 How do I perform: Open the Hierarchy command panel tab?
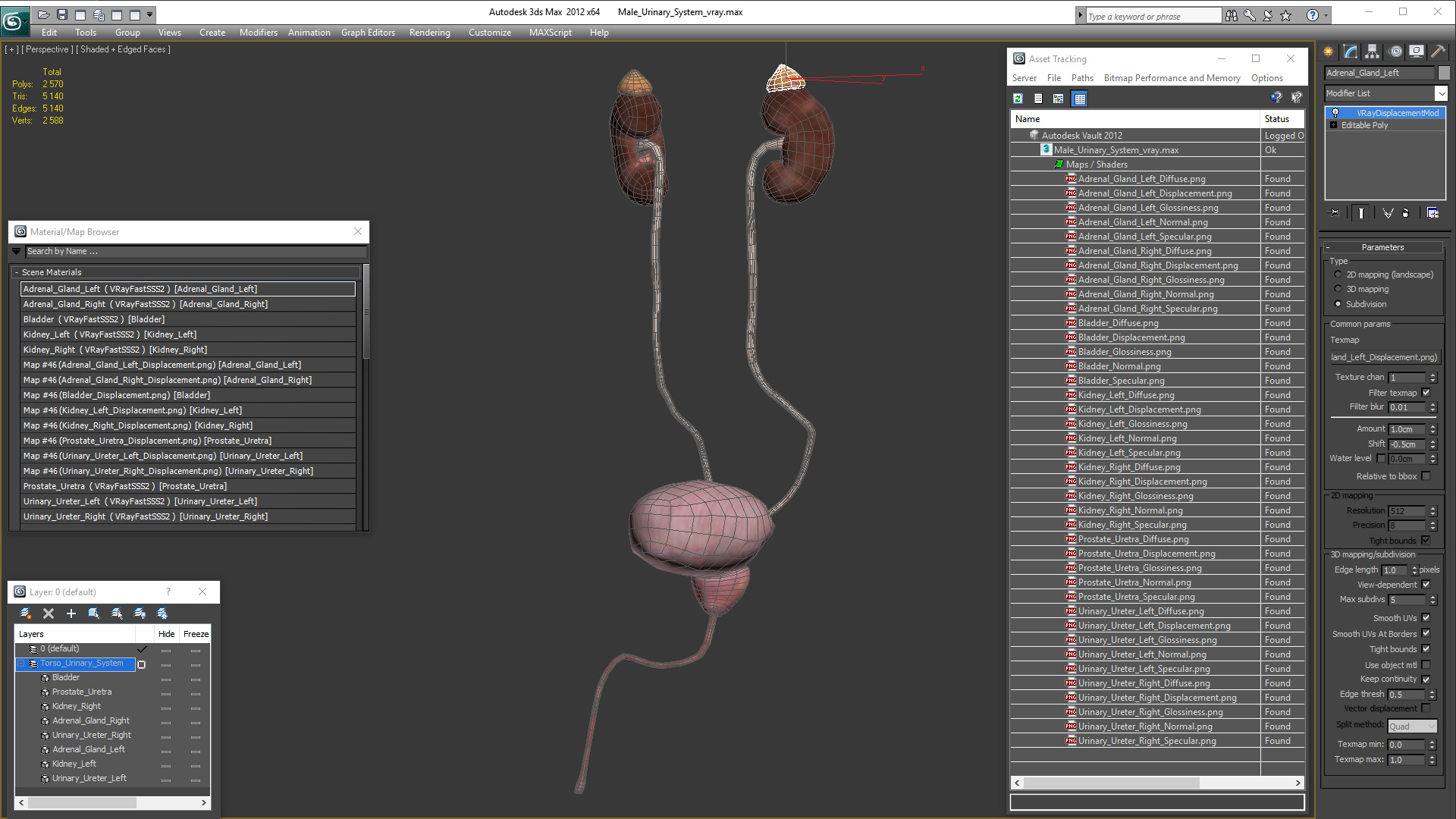pos(1373,52)
